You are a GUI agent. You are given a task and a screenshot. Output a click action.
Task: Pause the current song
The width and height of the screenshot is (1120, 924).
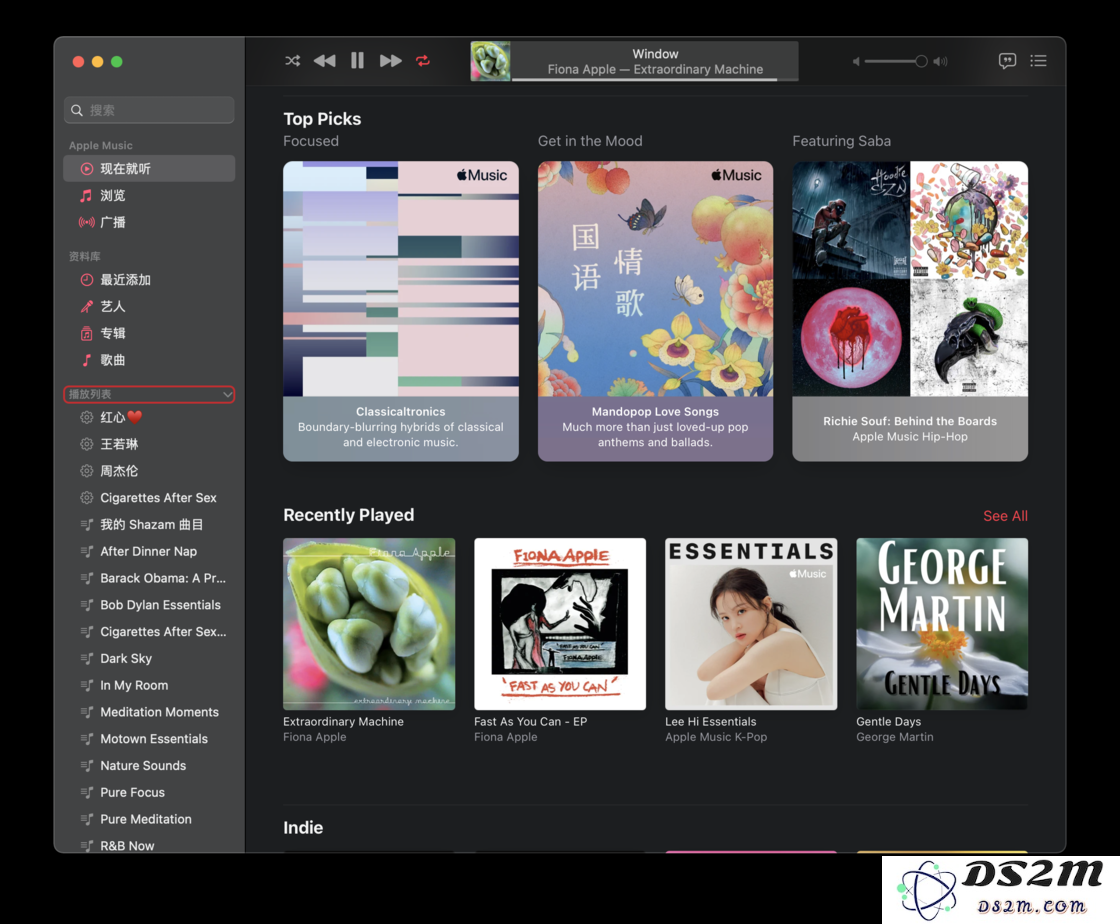357,61
